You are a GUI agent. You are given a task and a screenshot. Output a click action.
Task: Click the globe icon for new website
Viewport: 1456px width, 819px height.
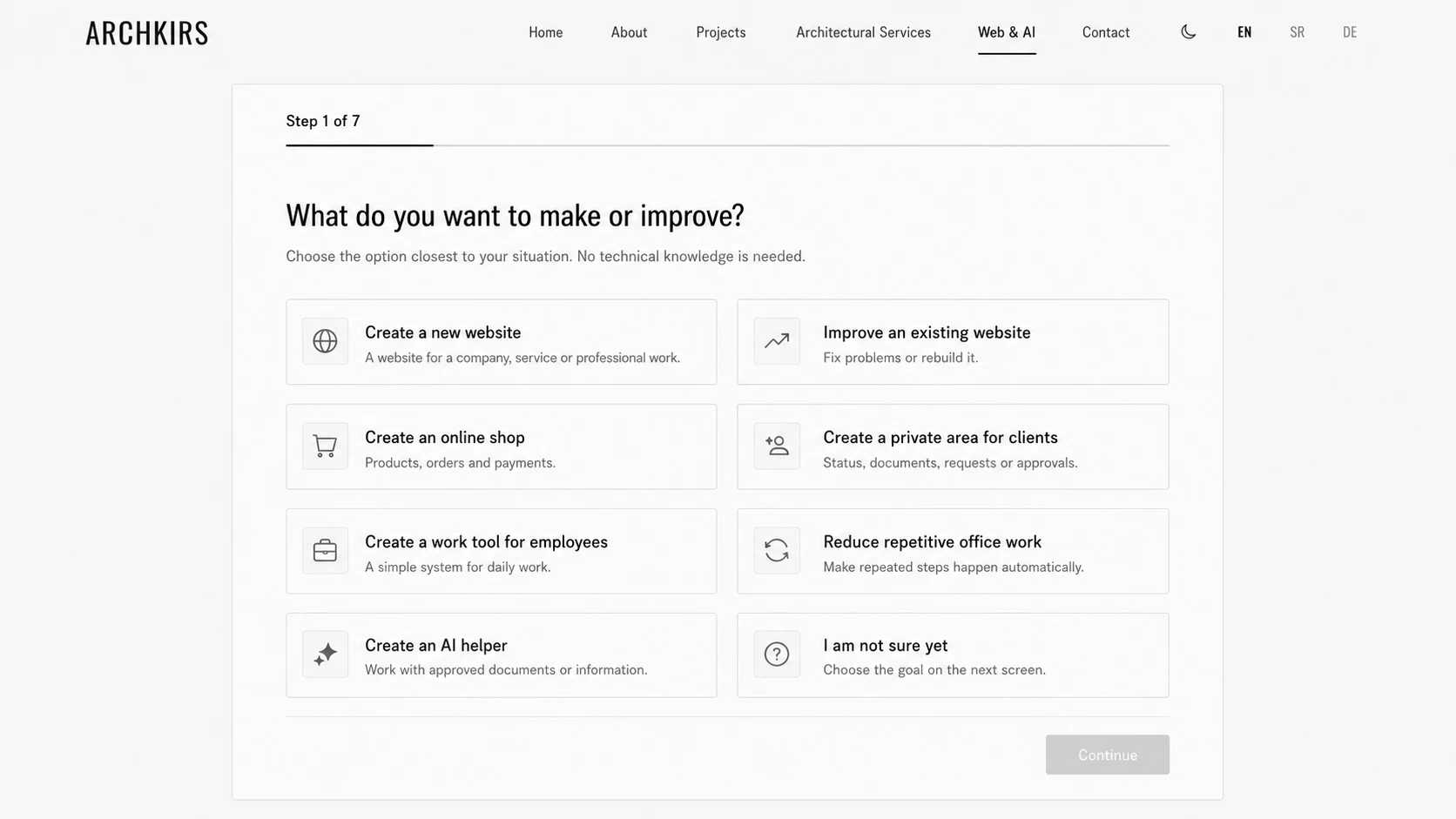point(325,341)
